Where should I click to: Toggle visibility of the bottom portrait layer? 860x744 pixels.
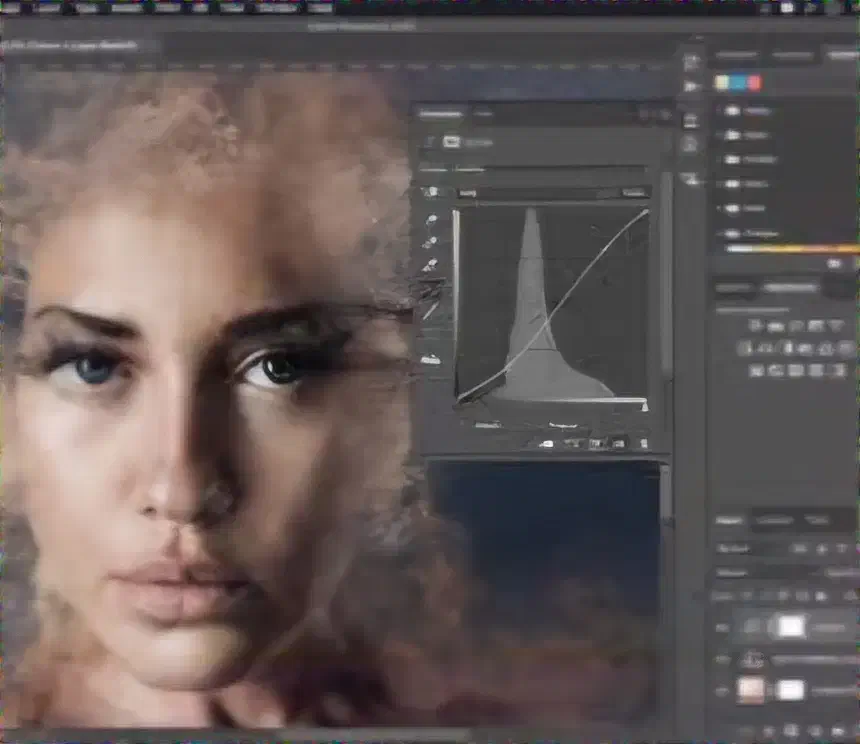click(720, 691)
